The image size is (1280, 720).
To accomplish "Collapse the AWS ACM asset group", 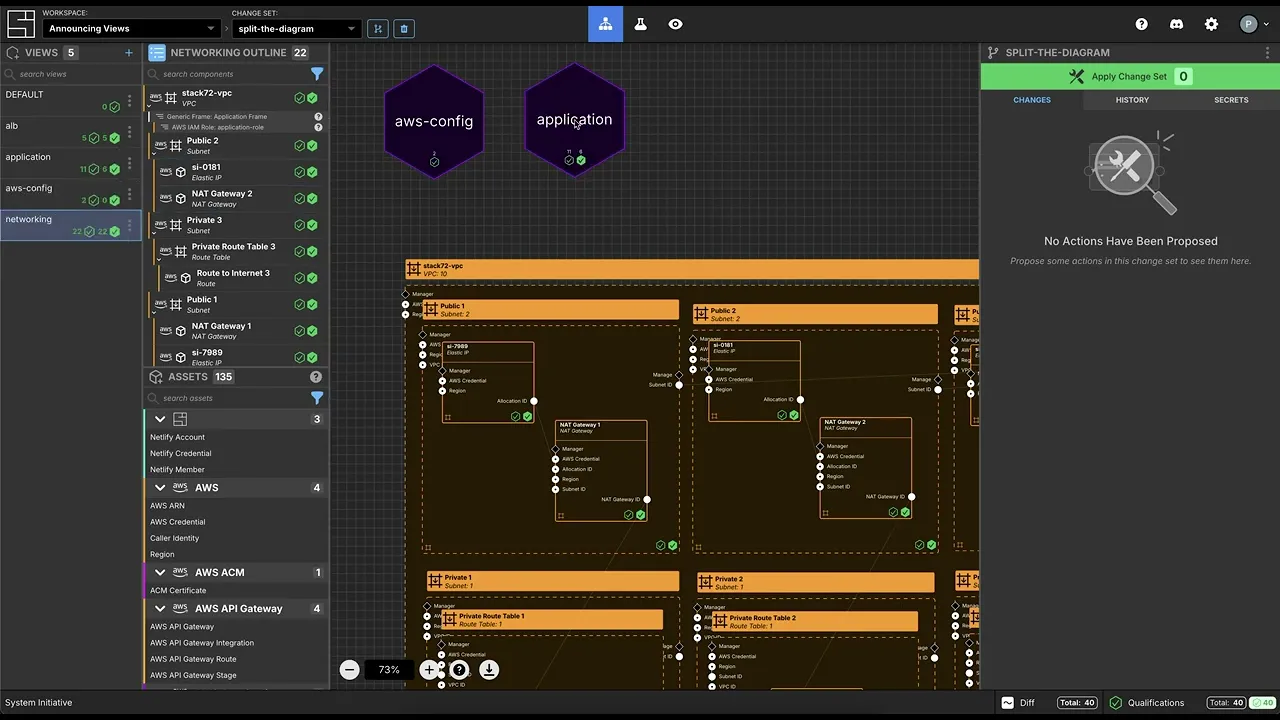I will (160, 572).
